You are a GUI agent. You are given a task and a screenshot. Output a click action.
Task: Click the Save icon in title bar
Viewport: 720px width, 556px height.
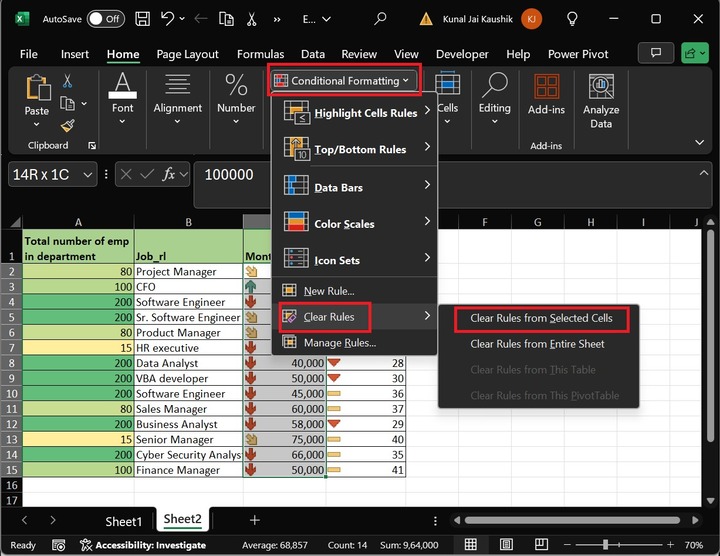click(x=143, y=18)
